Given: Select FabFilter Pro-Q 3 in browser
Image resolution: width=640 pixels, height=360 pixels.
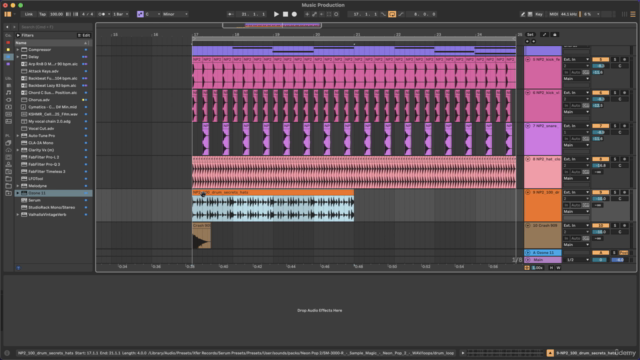Looking at the screenshot, I should pos(44,164).
